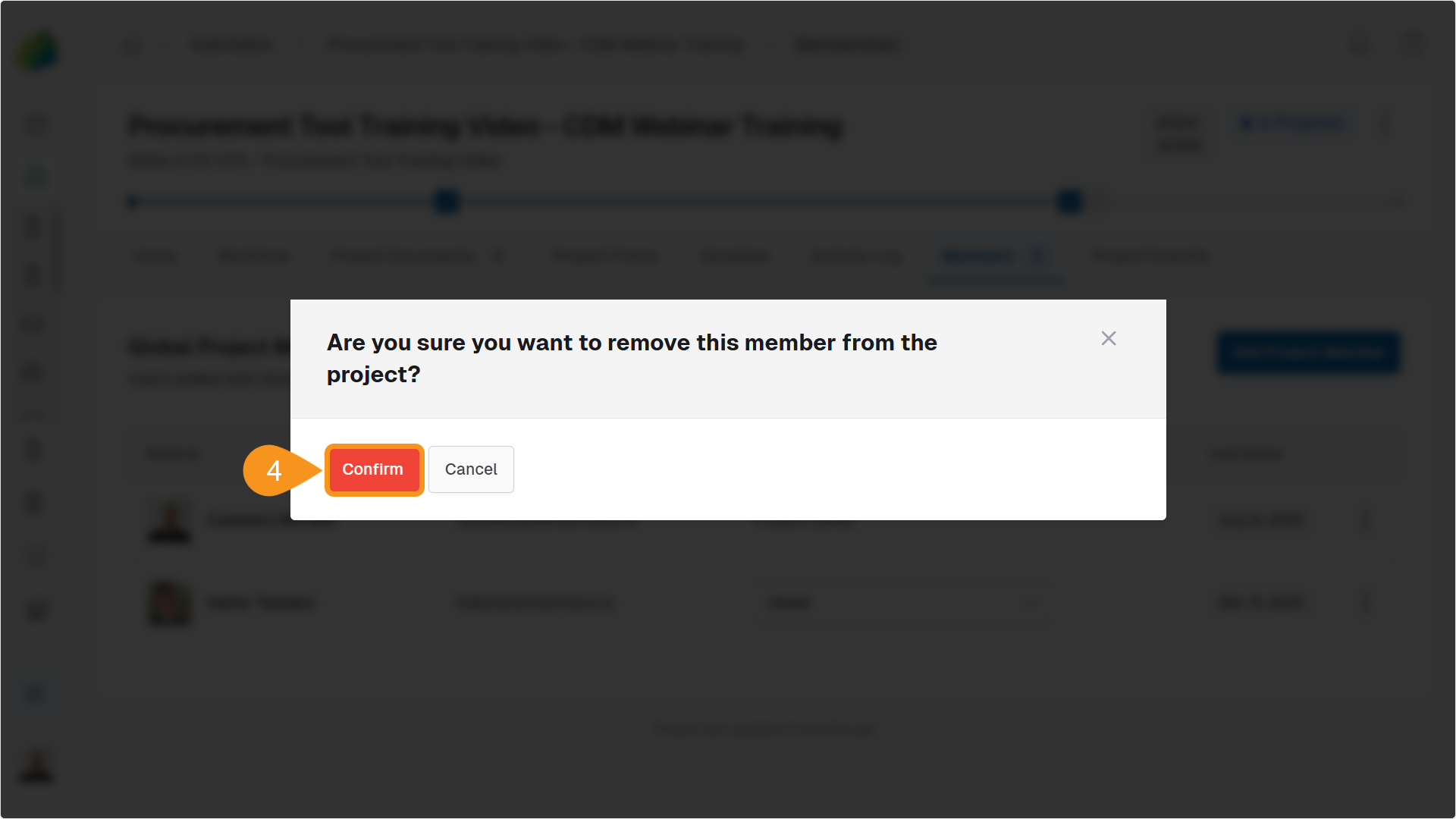Click the three-dot menu on the second member row
The width and height of the screenshot is (1456, 819).
pyautogui.click(x=1365, y=602)
